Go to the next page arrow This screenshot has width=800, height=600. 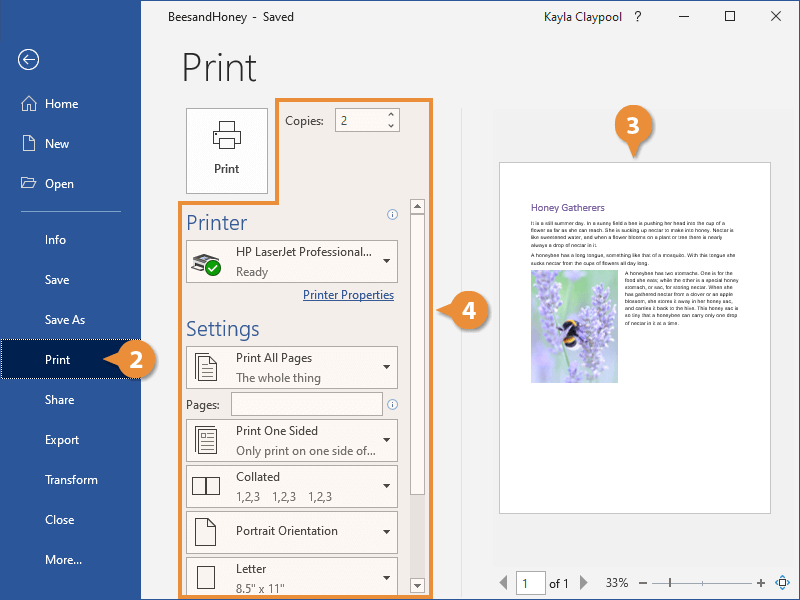585,583
